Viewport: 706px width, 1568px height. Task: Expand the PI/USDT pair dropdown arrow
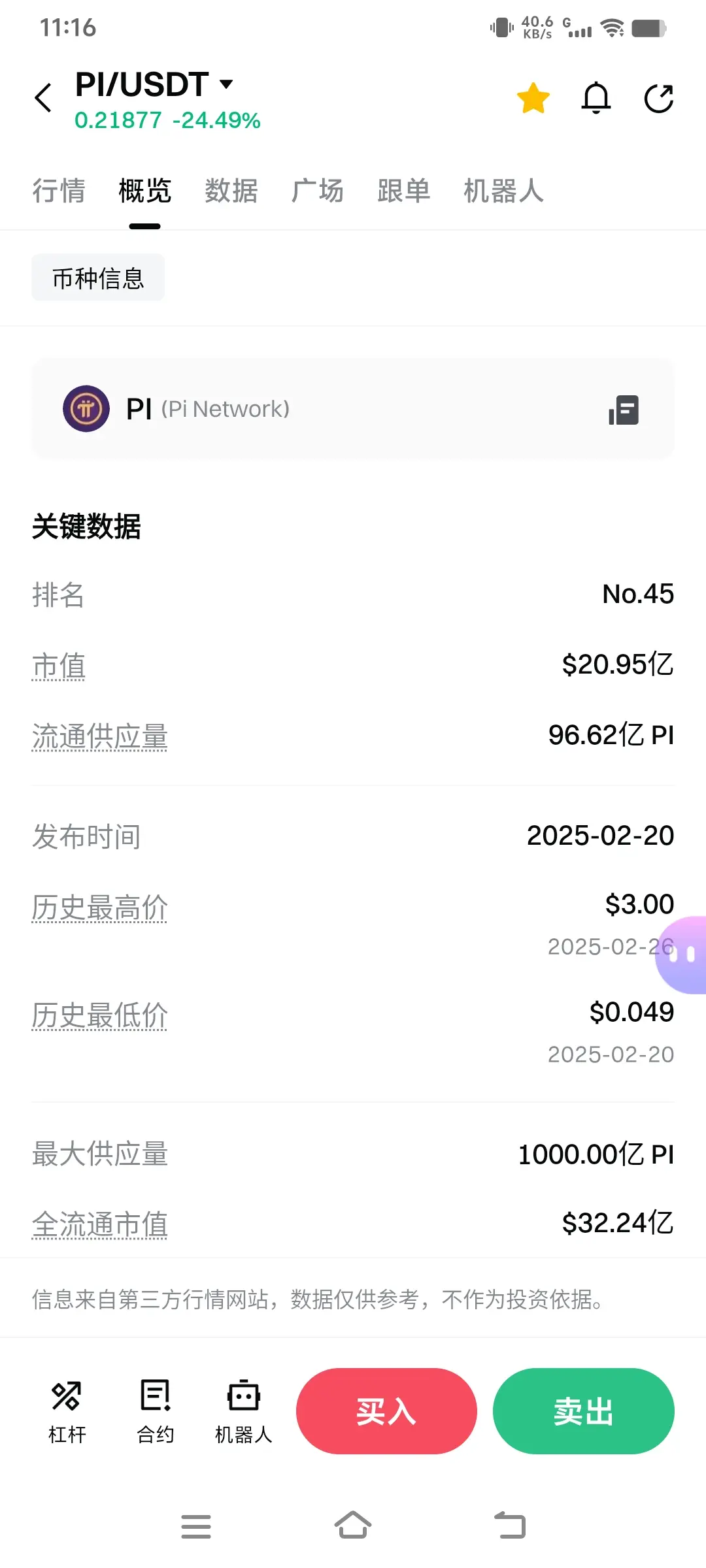click(x=226, y=84)
